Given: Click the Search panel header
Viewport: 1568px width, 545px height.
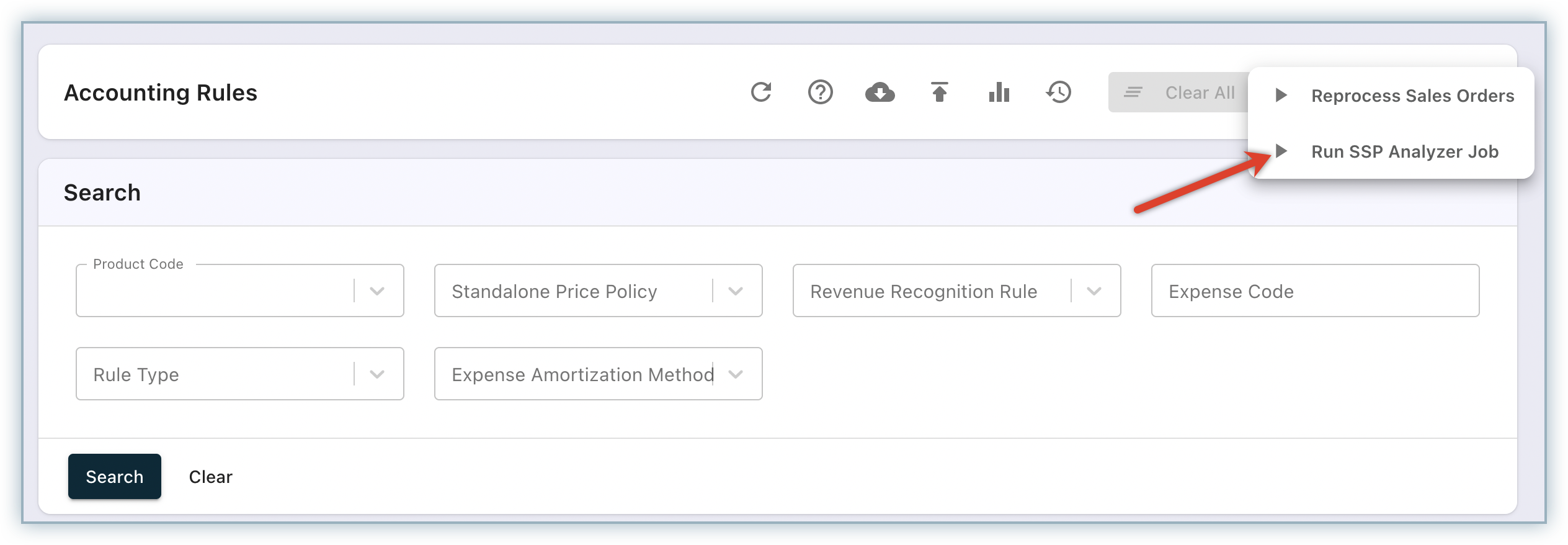Looking at the screenshot, I should click(102, 192).
